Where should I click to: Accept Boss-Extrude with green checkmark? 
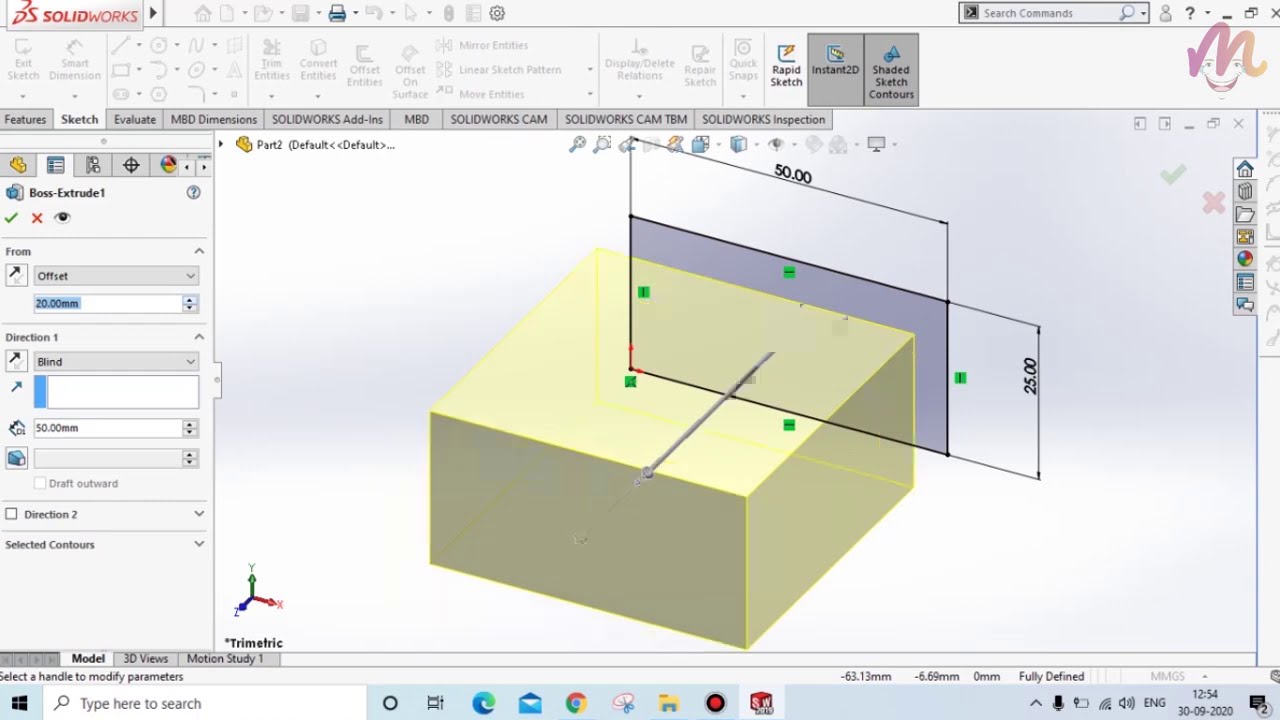11,218
